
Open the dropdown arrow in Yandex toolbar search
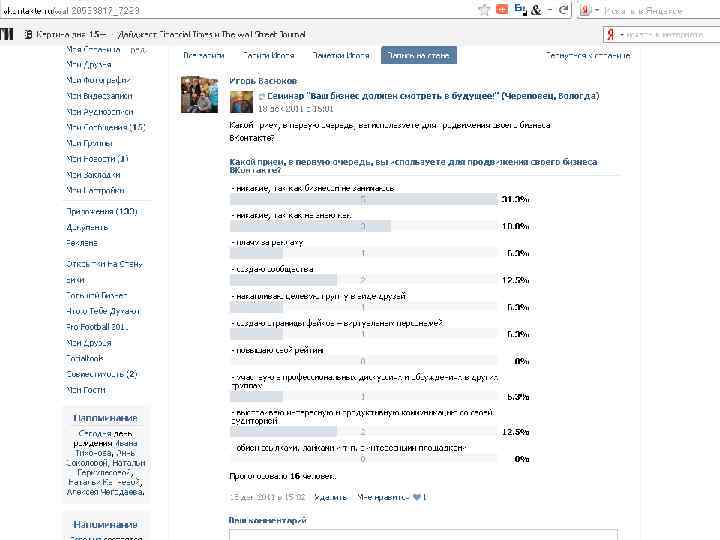coord(621,34)
